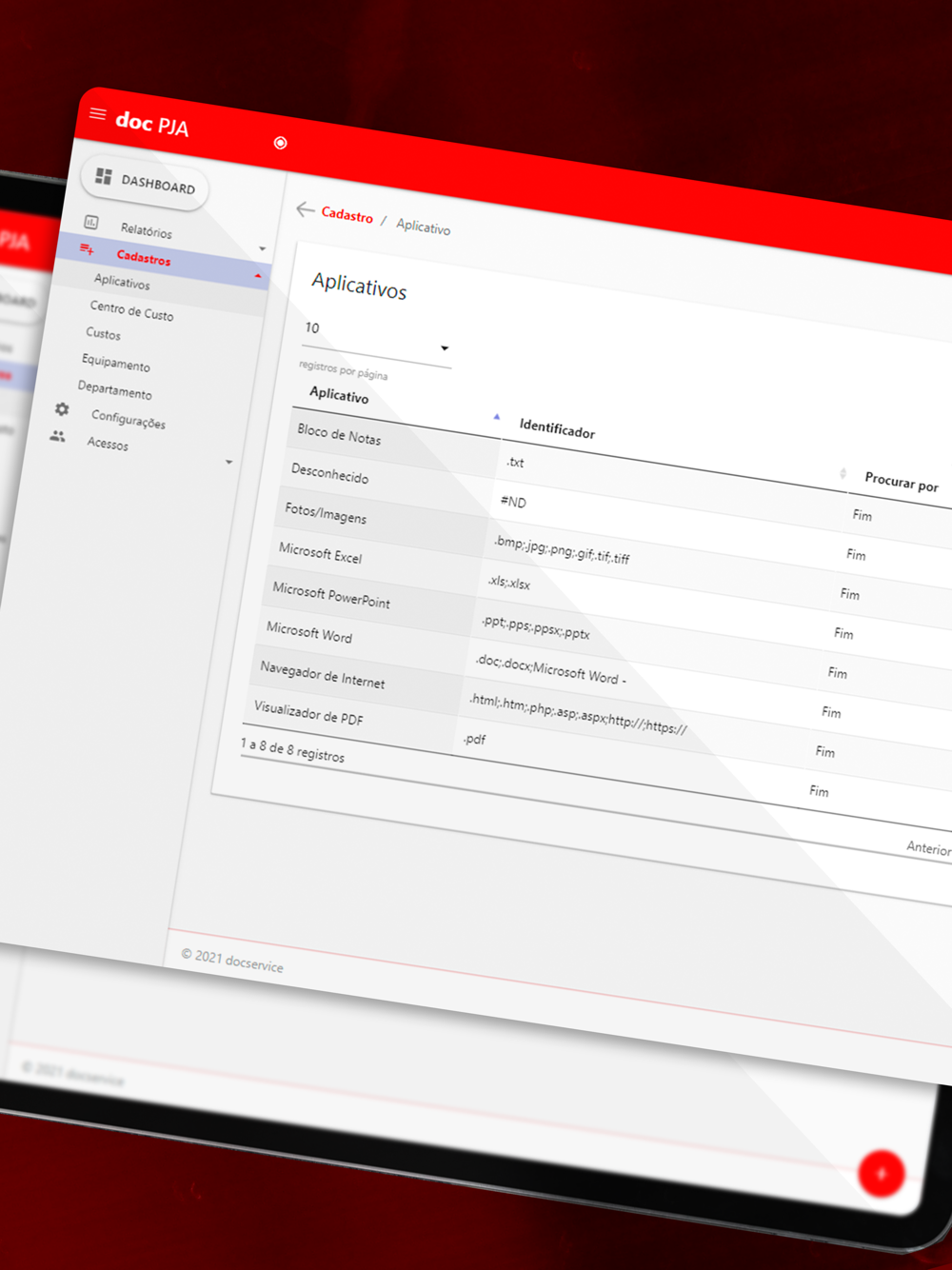Sort using arrows beside Procurar por
952x1270 pixels.
pos(843,473)
